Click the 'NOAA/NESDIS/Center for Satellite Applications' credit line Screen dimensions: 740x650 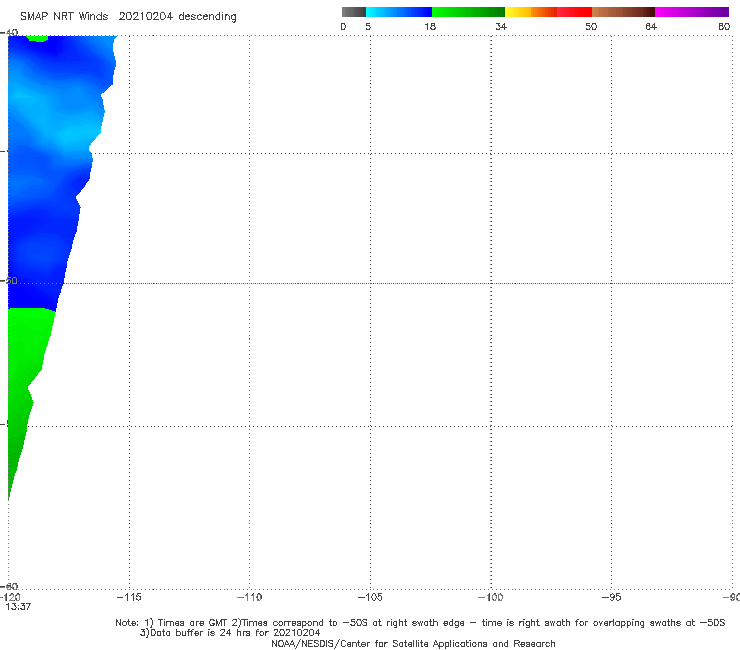coord(413,644)
